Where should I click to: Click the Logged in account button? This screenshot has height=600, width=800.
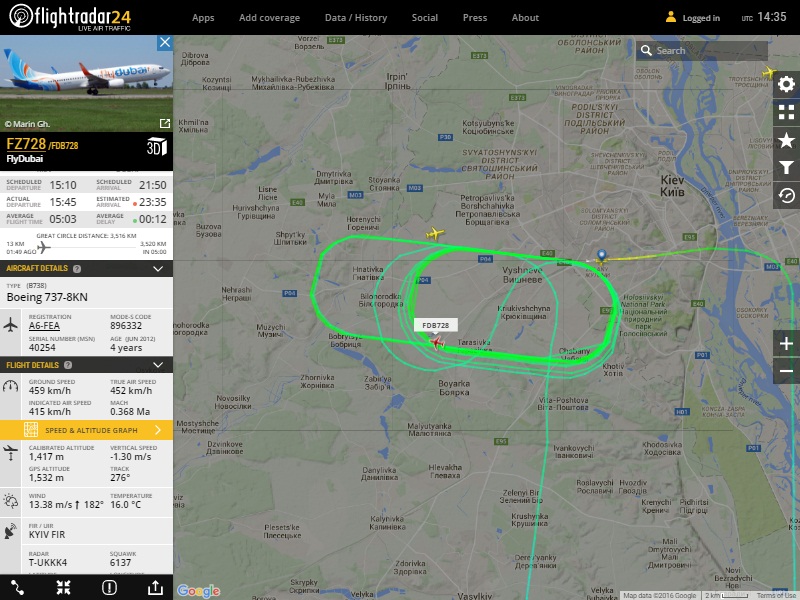[x=693, y=18]
